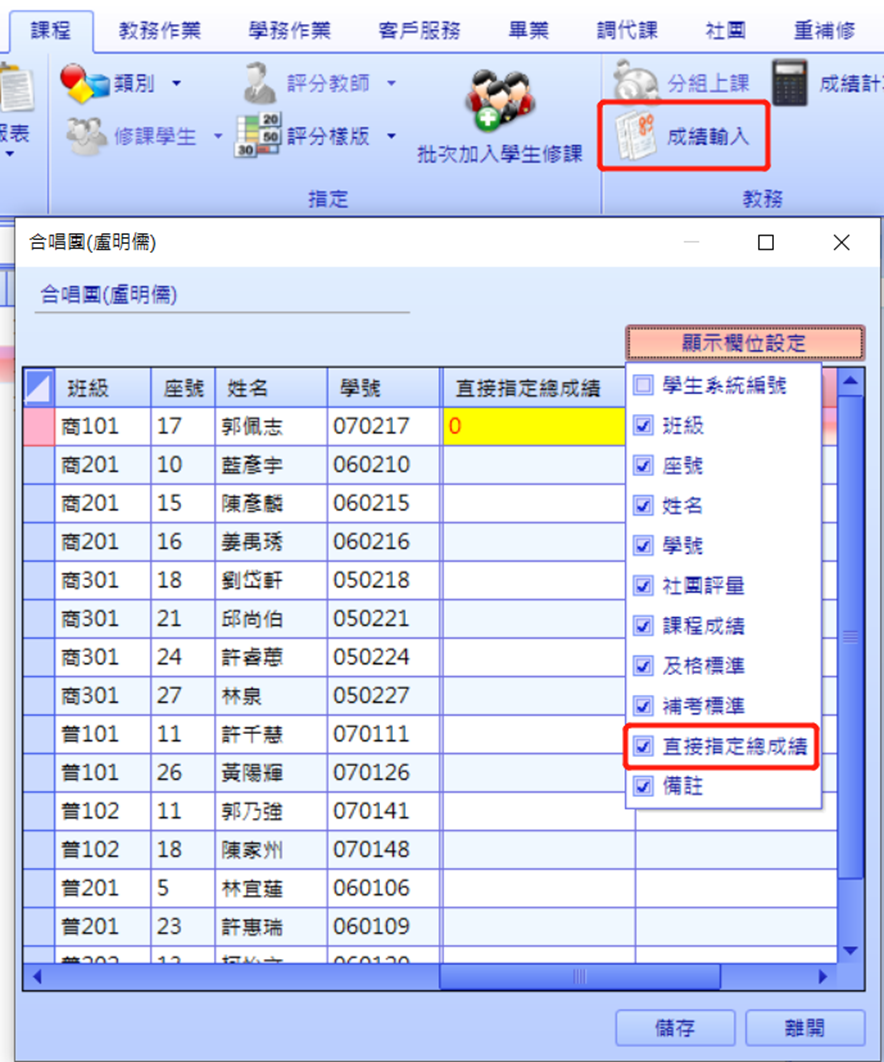Toggle the 備註 checkbox

tap(643, 786)
